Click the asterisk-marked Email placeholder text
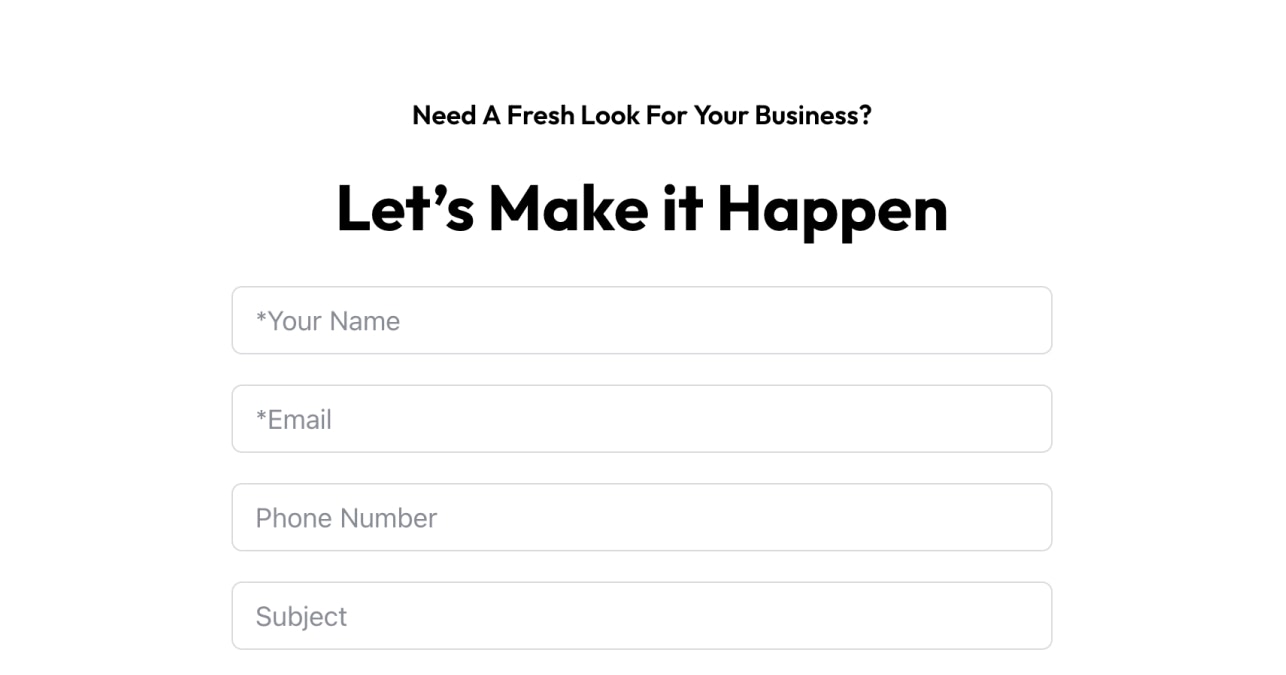Viewport: 1286px width, 675px height. pyautogui.click(x=292, y=418)
